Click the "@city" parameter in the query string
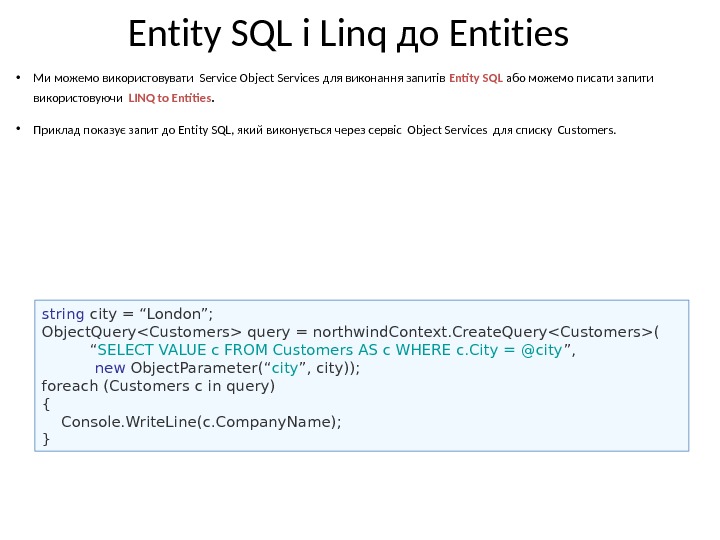 coord(543,349)
